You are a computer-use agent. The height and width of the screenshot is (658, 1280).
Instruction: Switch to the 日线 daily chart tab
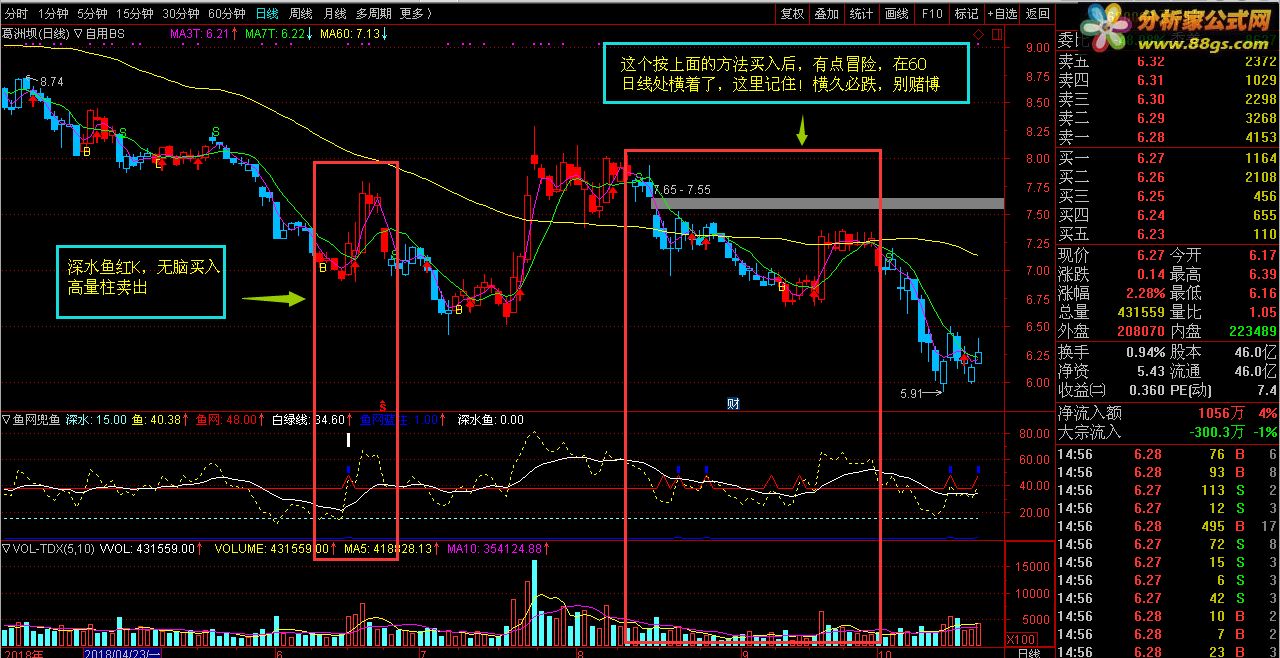click(x=267, y=14)
